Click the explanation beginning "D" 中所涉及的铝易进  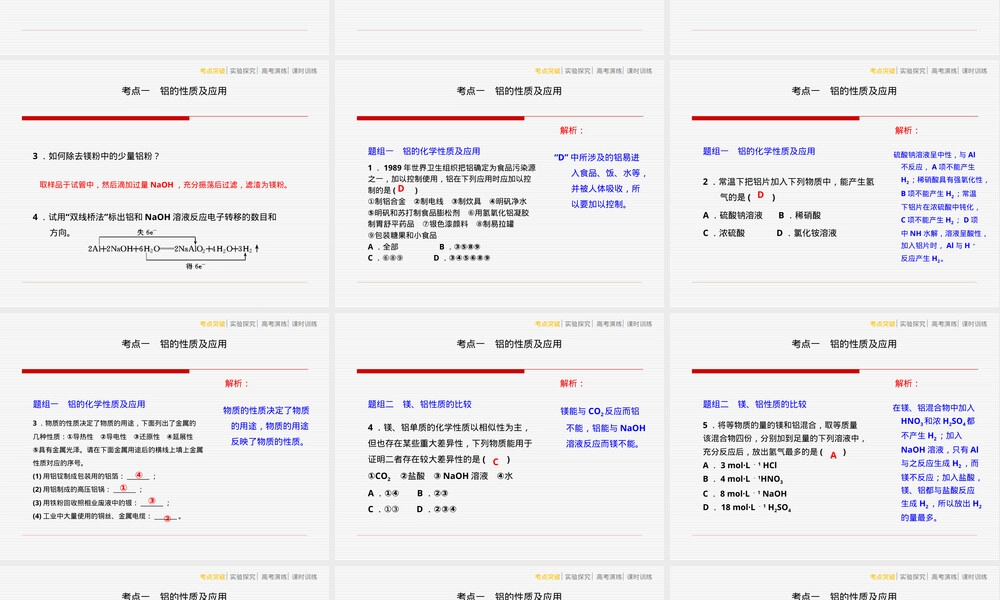[600, 180]
